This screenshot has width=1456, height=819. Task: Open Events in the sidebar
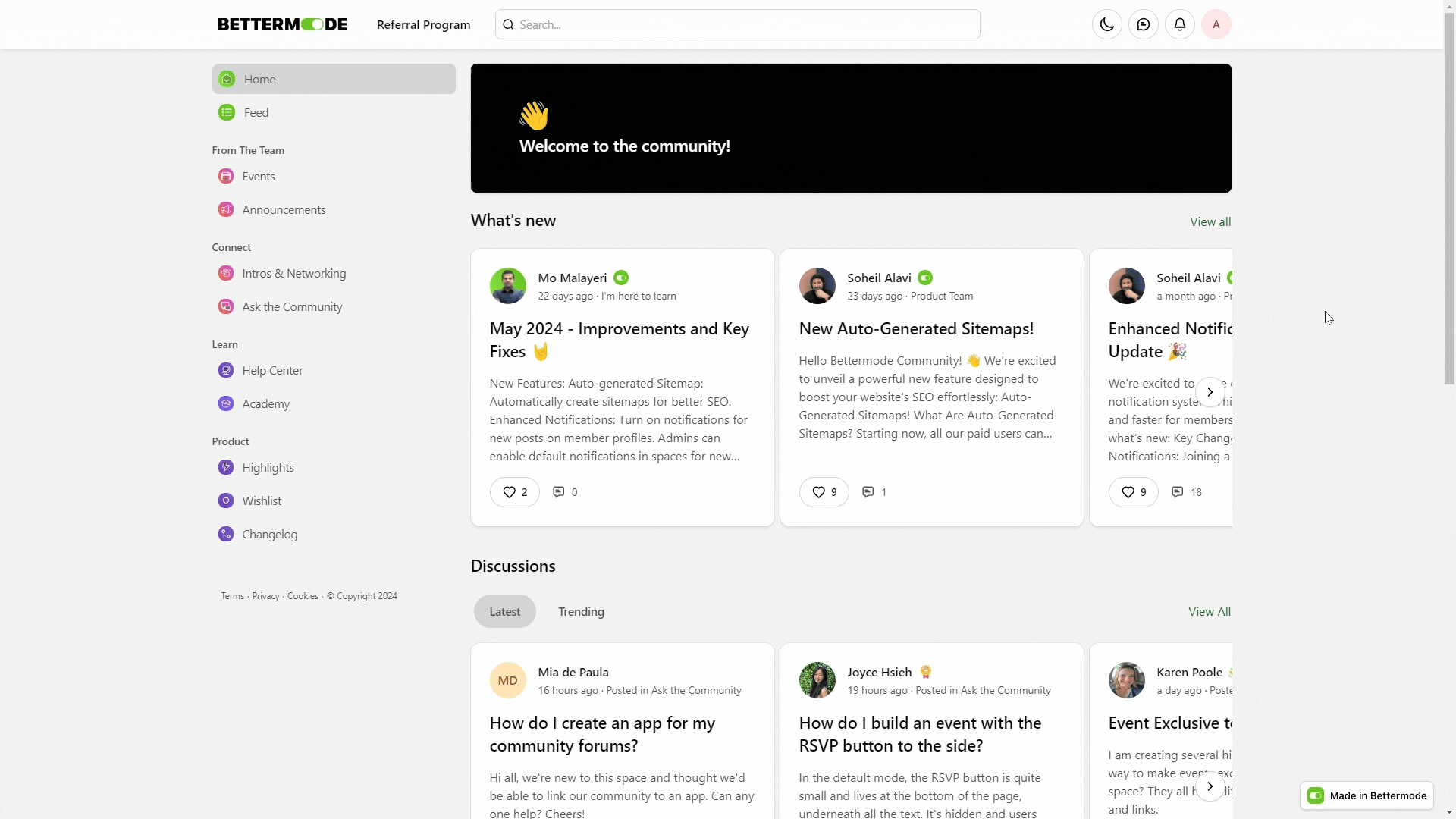[x=258, y=176]
